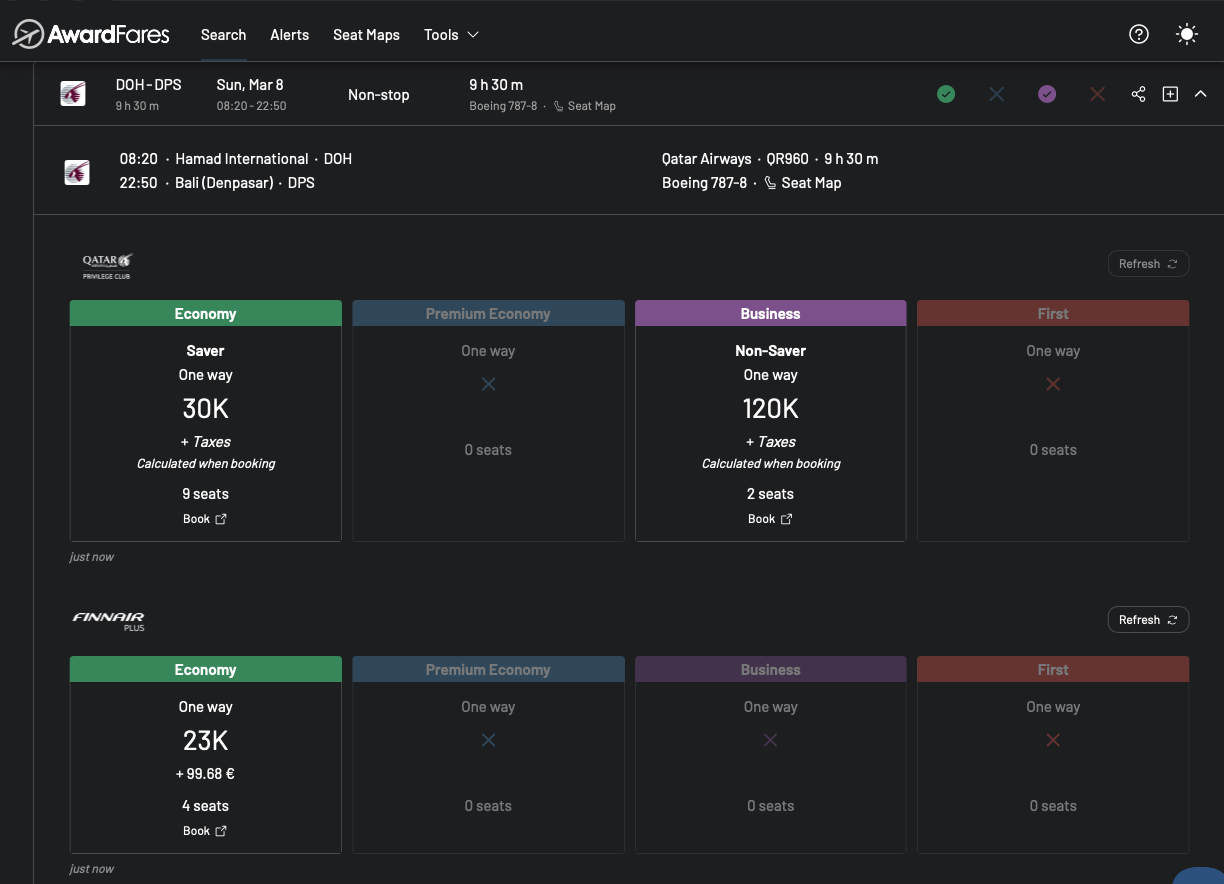Select Finnair Business header

tap(770, 669)
